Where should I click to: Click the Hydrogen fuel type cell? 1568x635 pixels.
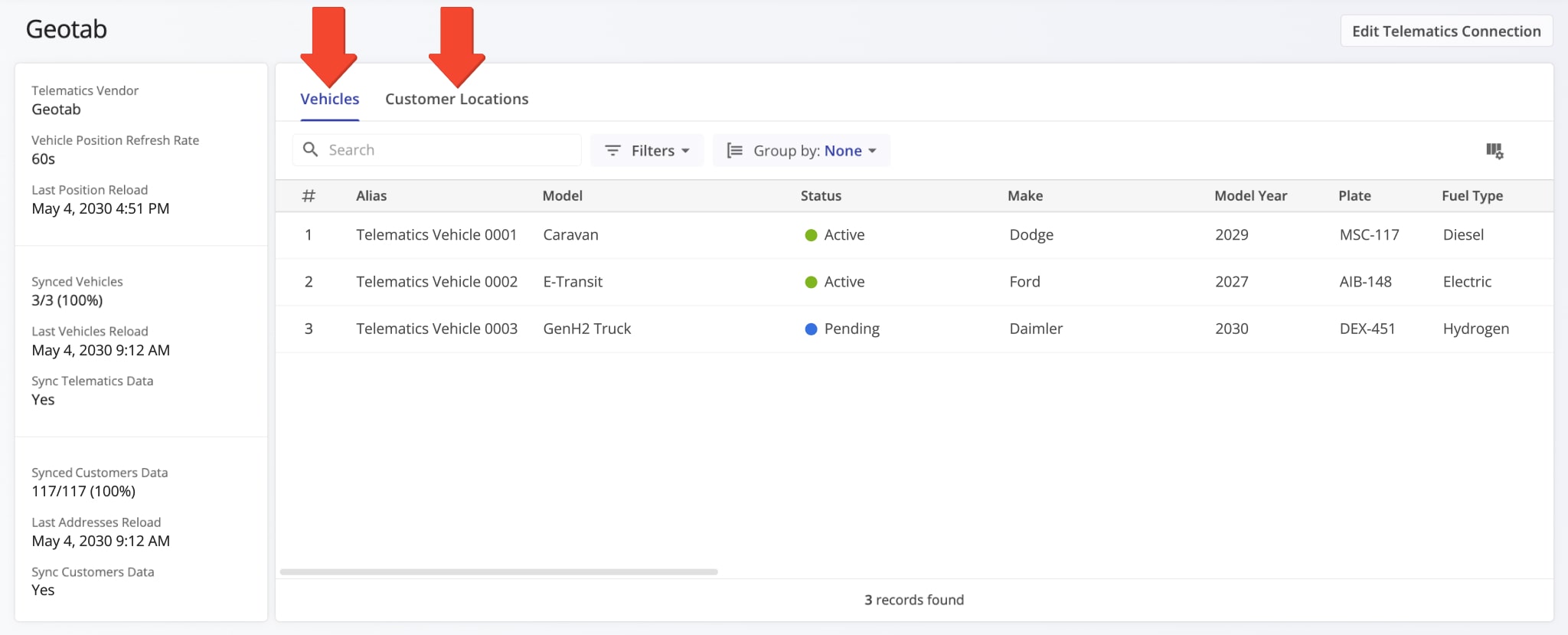coord(1476,329)
